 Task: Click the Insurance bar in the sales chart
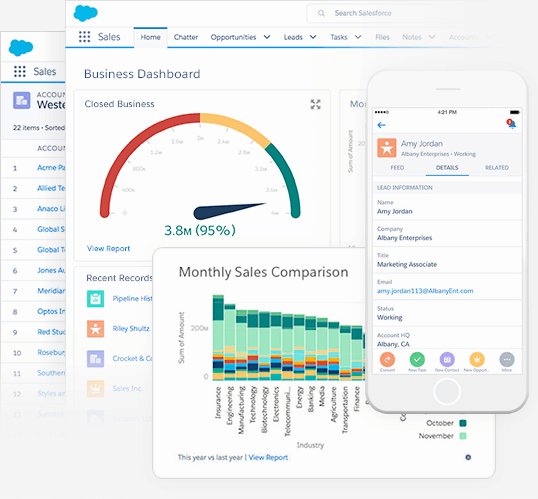point(218,338)
